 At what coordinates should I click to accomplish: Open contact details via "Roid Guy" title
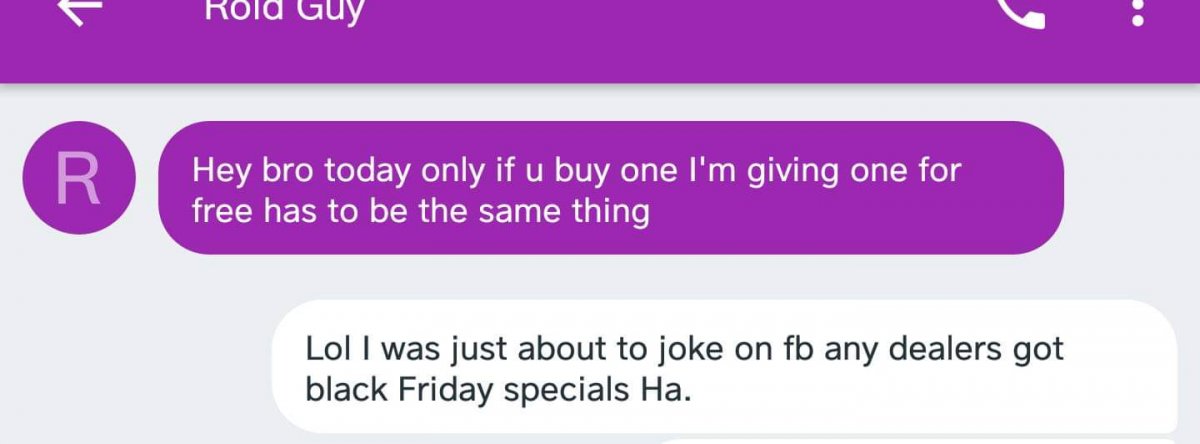(284, 12)
